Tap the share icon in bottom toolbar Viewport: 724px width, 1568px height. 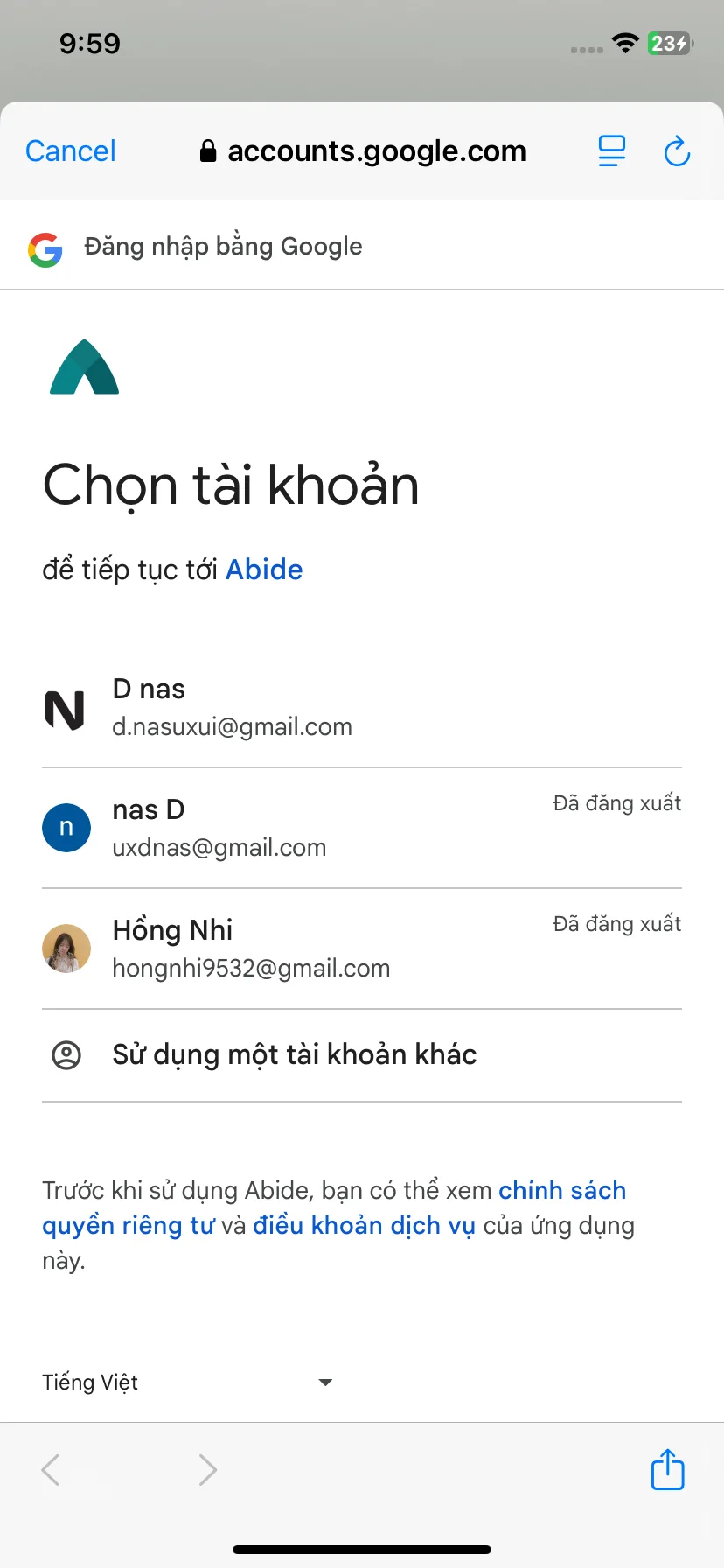pyautogui.click(x=668, y=1469)
